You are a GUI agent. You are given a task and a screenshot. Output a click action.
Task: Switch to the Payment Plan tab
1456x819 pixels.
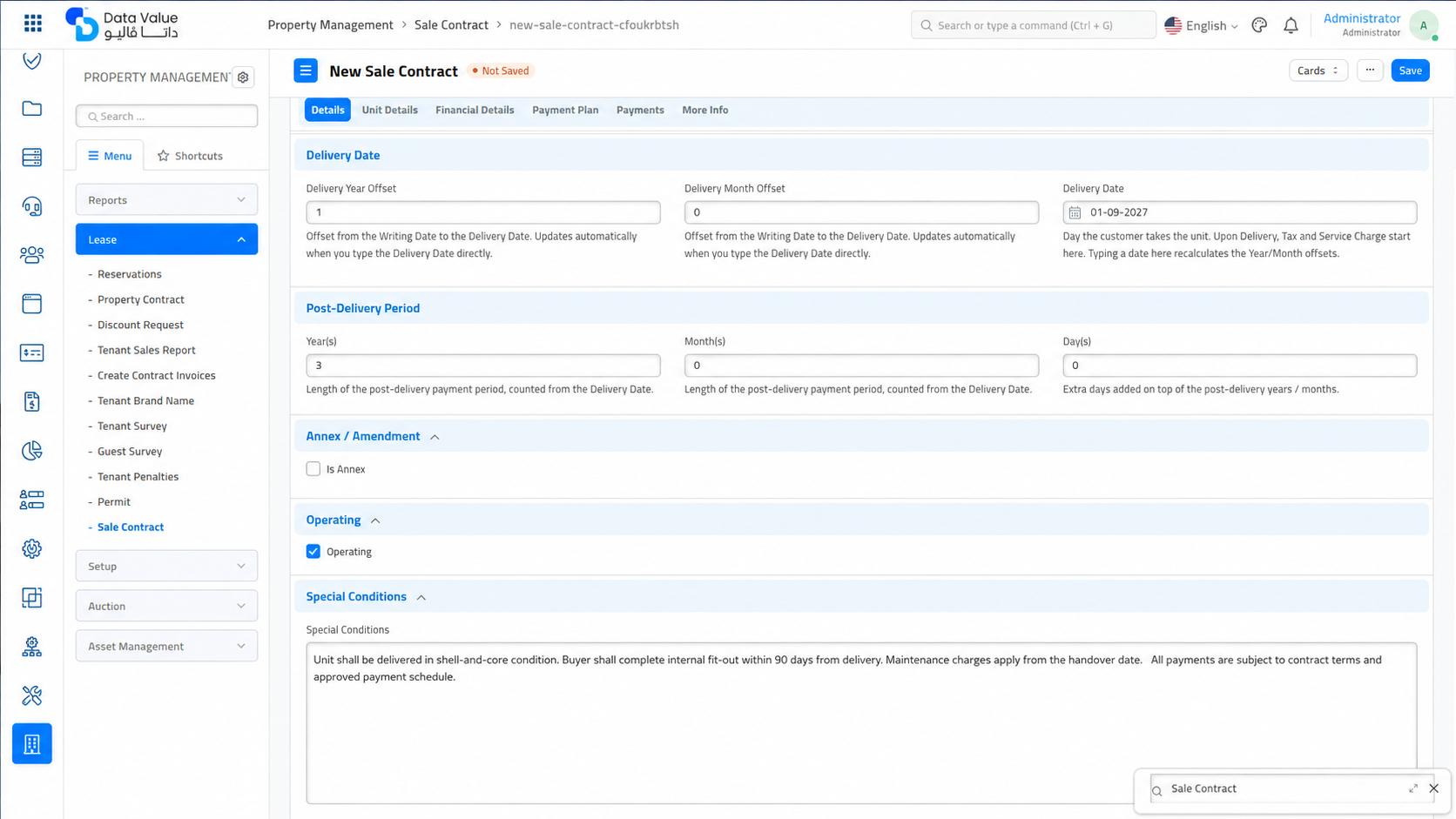[x=565, y=110]
